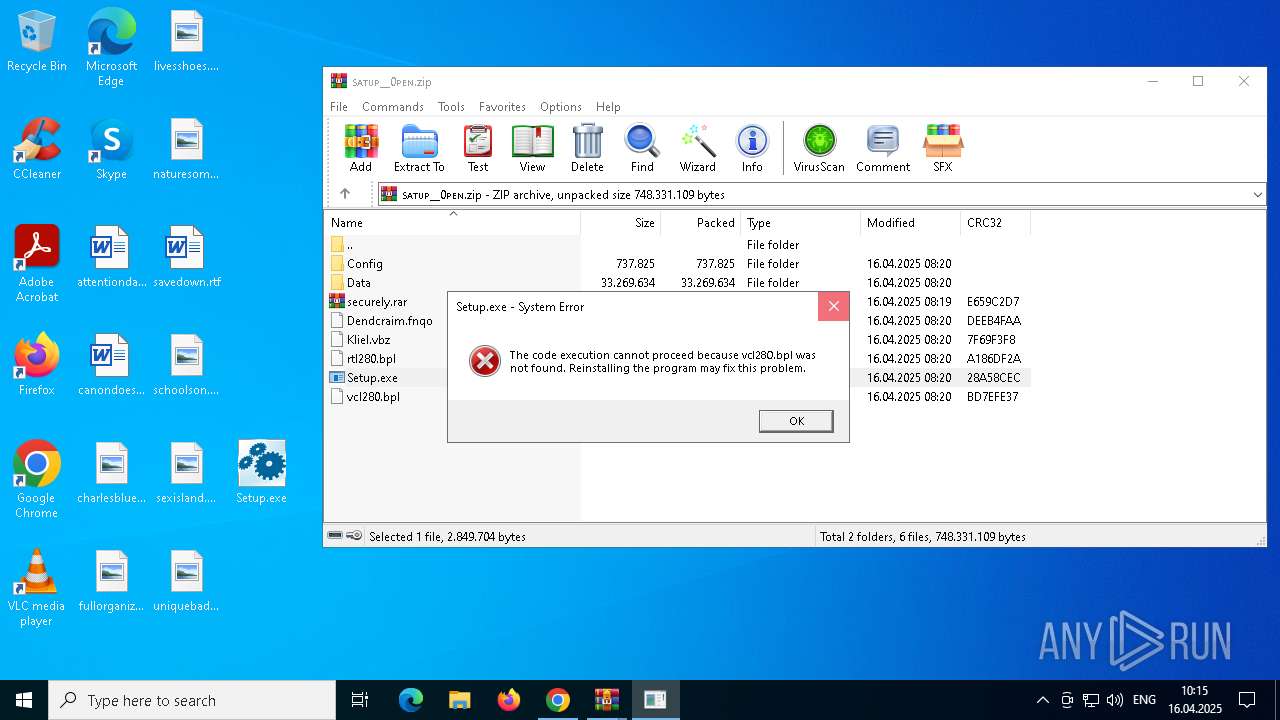The width and height of the screenshot is (1280, 720).
Task: Open Task View on the taskbar
Action: click(x=360, y=700)
